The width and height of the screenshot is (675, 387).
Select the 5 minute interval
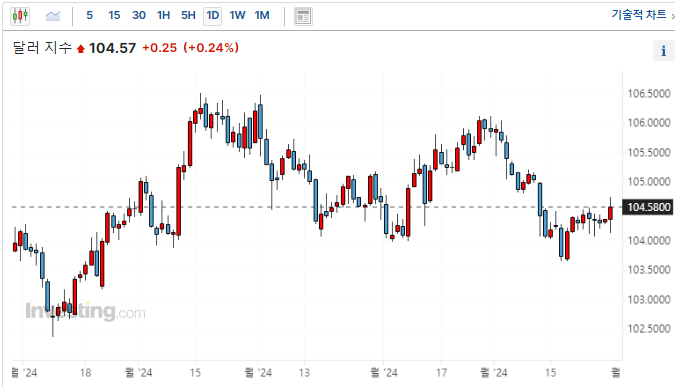pyautogui.click(x=90, y=15)
